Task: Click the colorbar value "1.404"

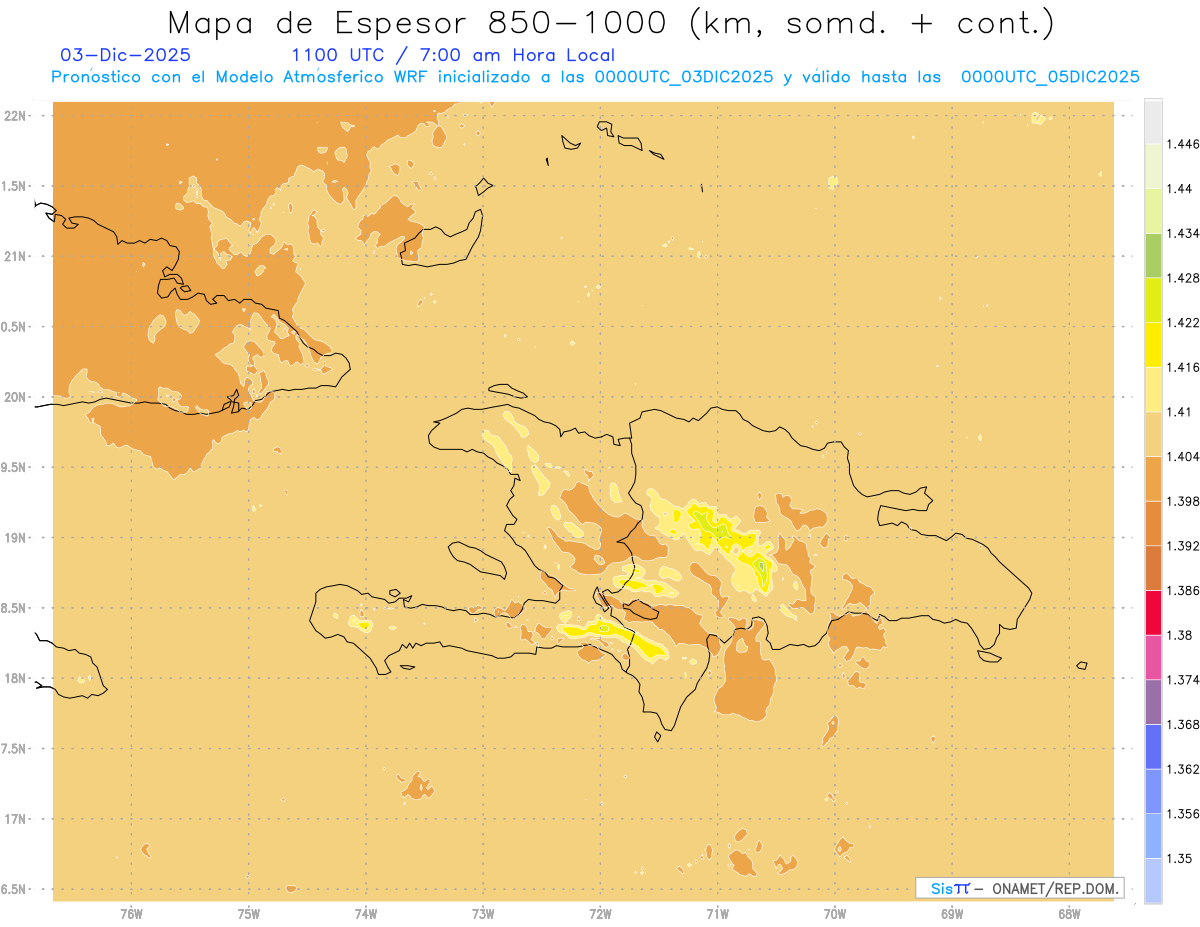Action: (1185, 456)
